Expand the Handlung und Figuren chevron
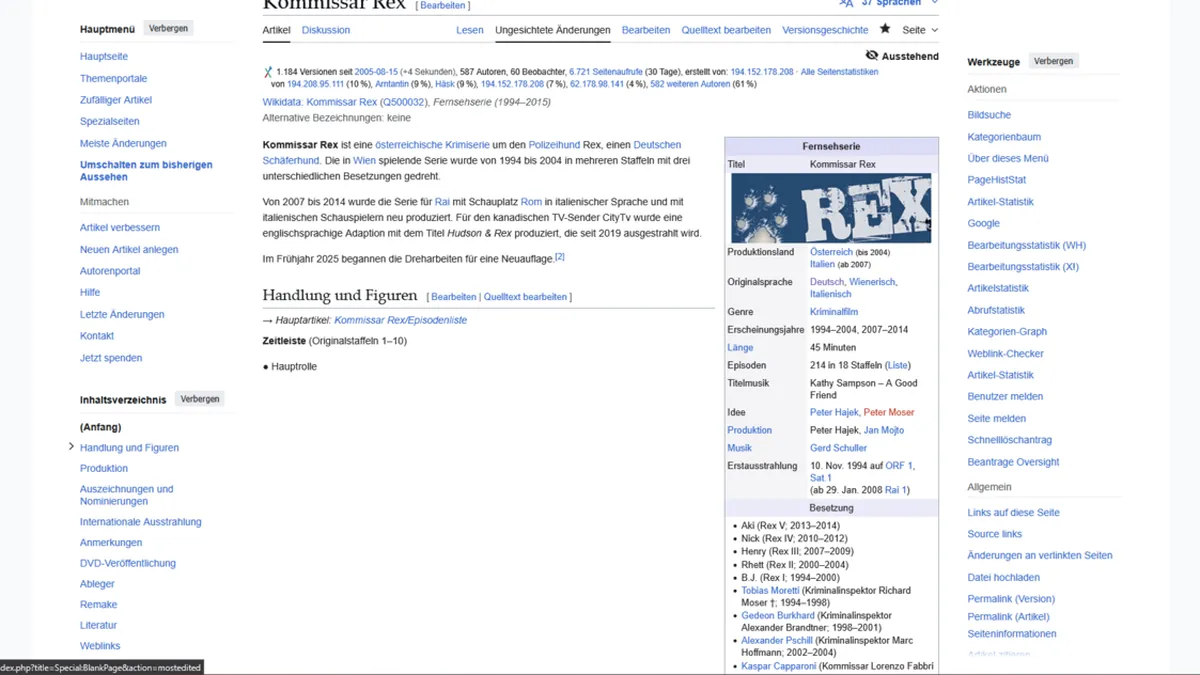1200x675 pixels. coord(72,447)
